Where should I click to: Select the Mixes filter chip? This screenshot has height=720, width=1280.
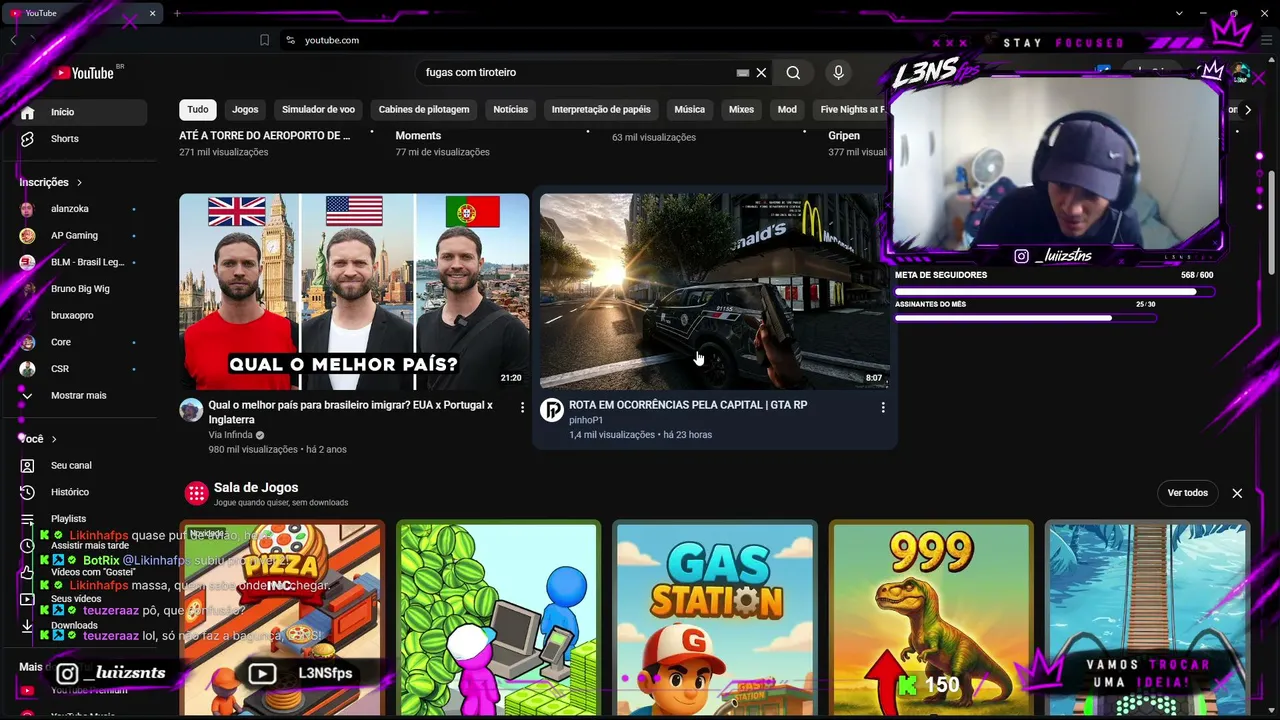tap(741, 110)
